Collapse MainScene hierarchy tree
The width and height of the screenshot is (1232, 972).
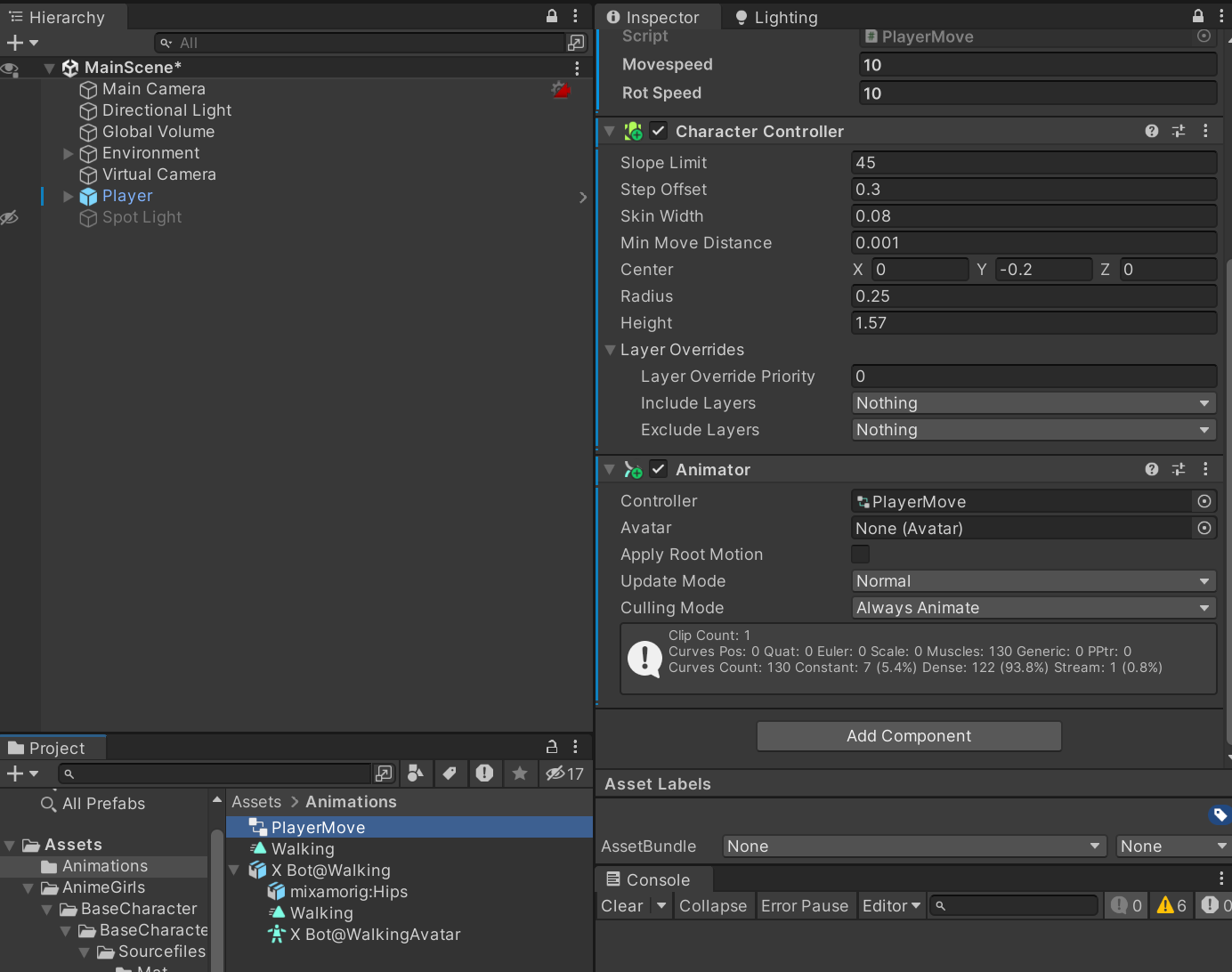click(x=50, y=68)
